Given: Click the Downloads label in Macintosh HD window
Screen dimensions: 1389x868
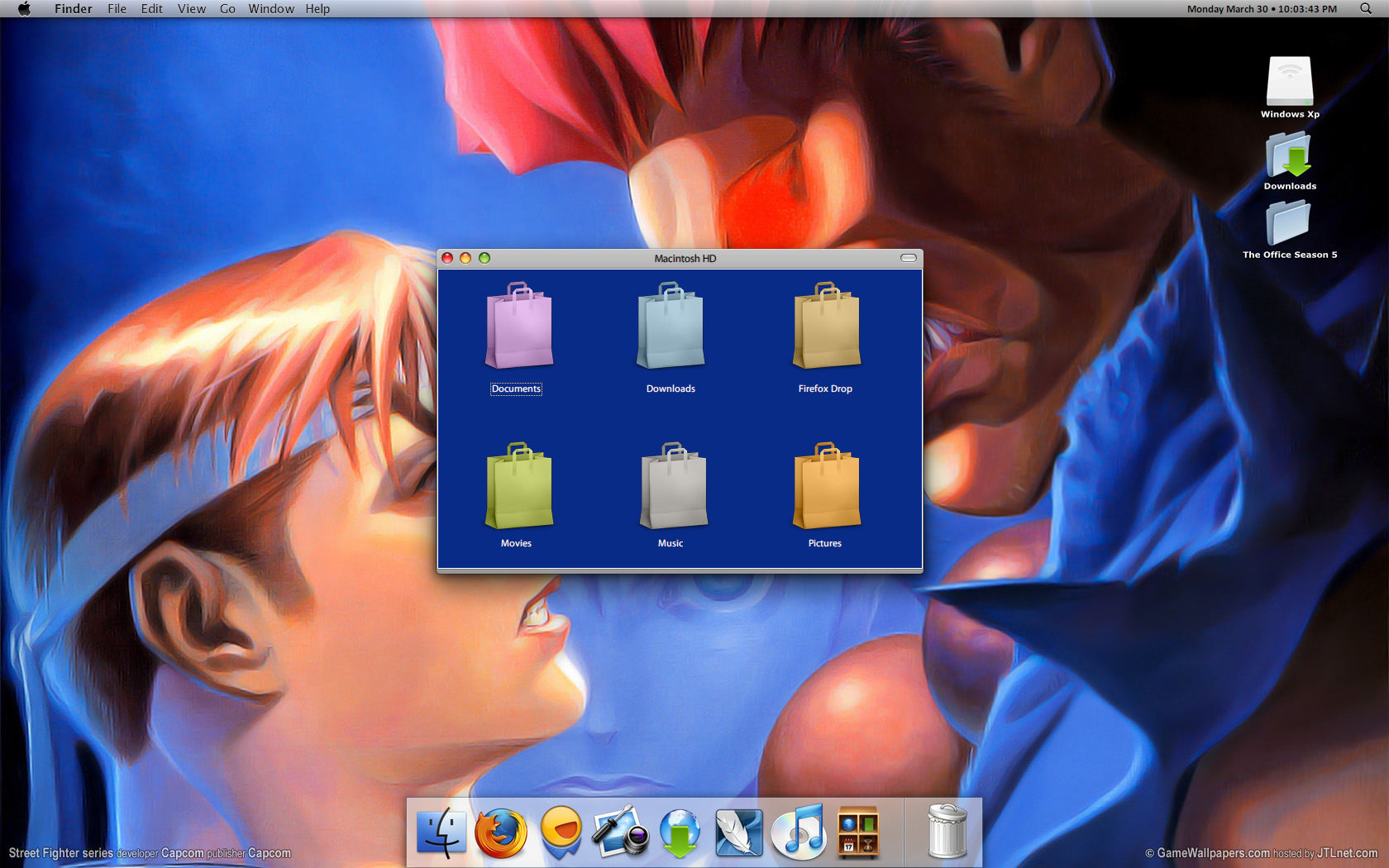Looking at the screenshot, I should 671,389.
